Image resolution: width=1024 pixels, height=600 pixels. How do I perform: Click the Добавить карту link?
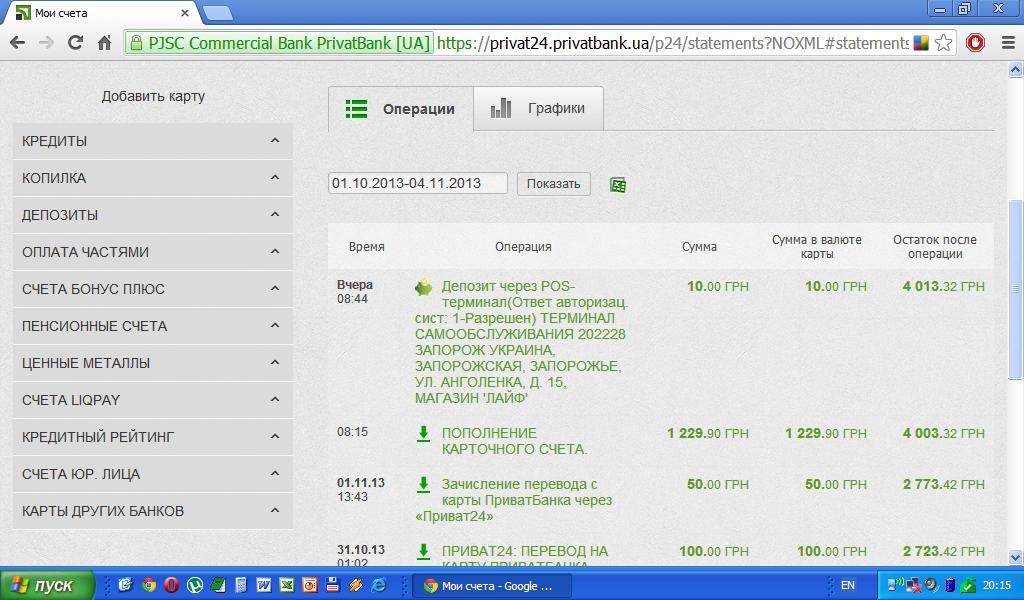point(153,97)
